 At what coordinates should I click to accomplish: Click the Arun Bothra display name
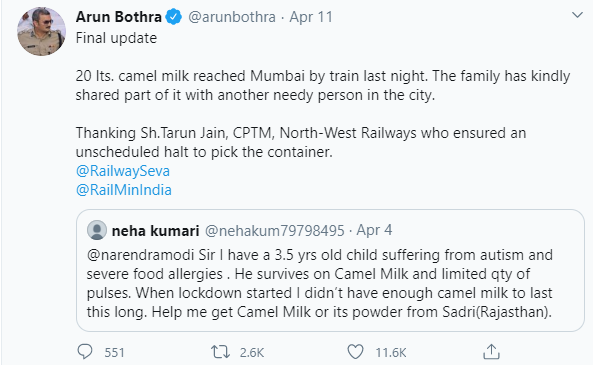coord(119,17)
